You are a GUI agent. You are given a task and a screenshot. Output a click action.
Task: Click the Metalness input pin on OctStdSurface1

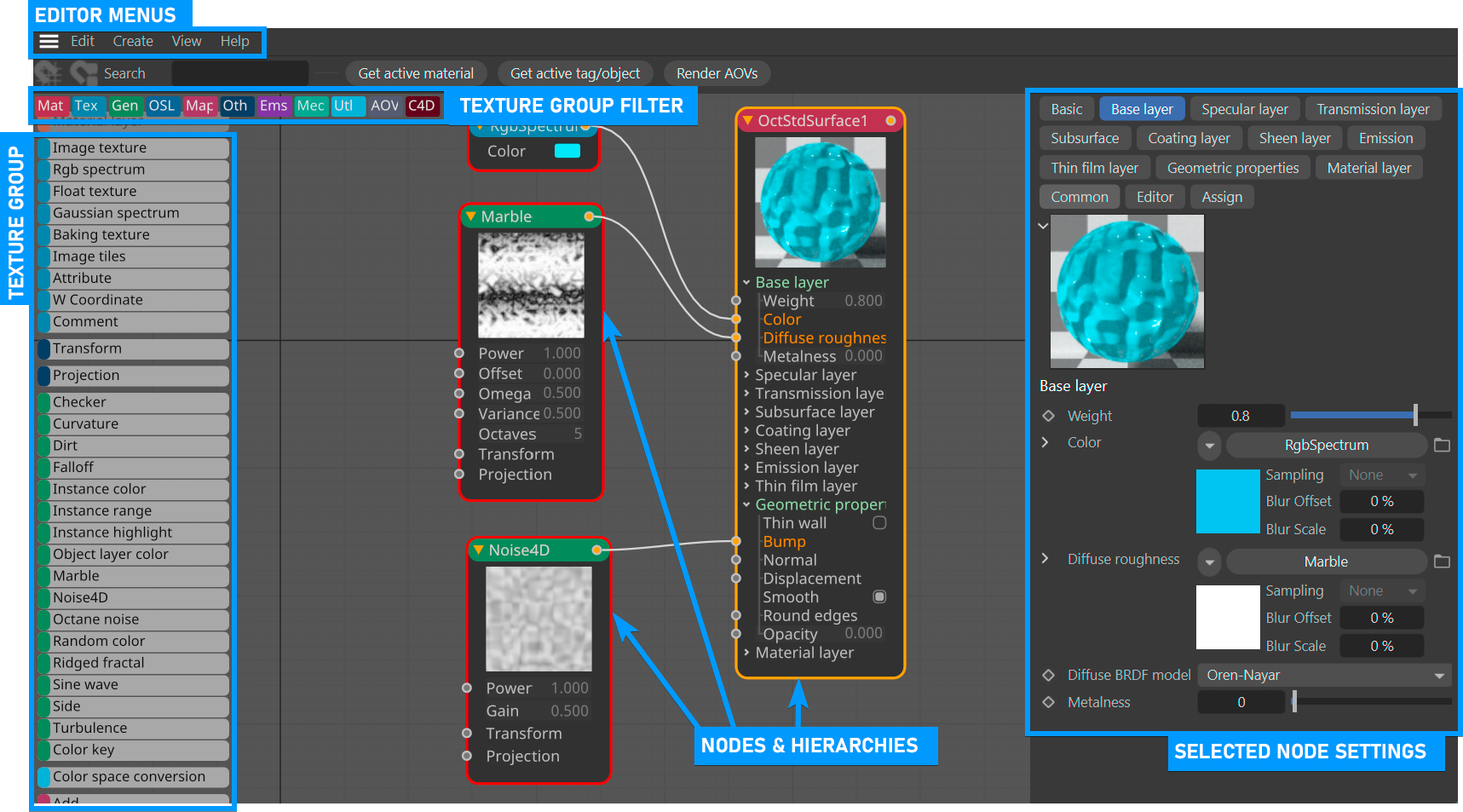(736, 356)
